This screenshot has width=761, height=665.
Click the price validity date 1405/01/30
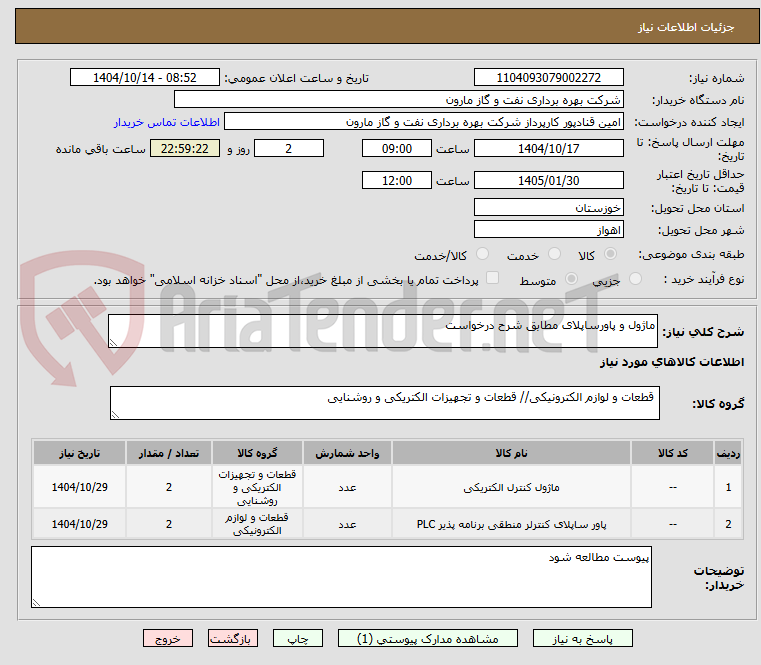548,181
